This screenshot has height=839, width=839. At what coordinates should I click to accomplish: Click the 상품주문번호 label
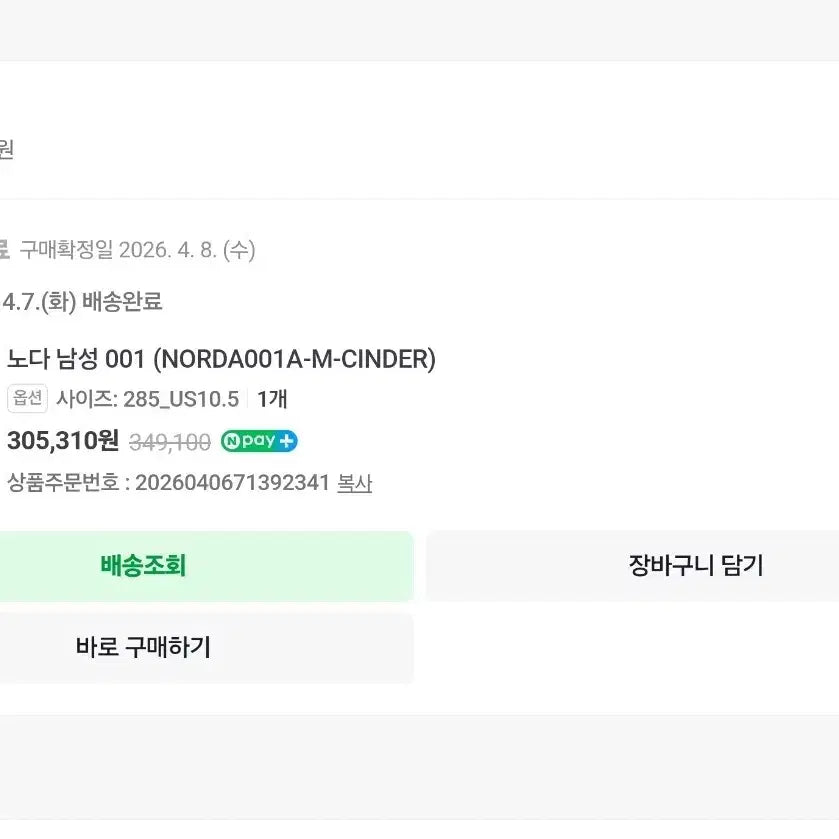click(63, 483)
